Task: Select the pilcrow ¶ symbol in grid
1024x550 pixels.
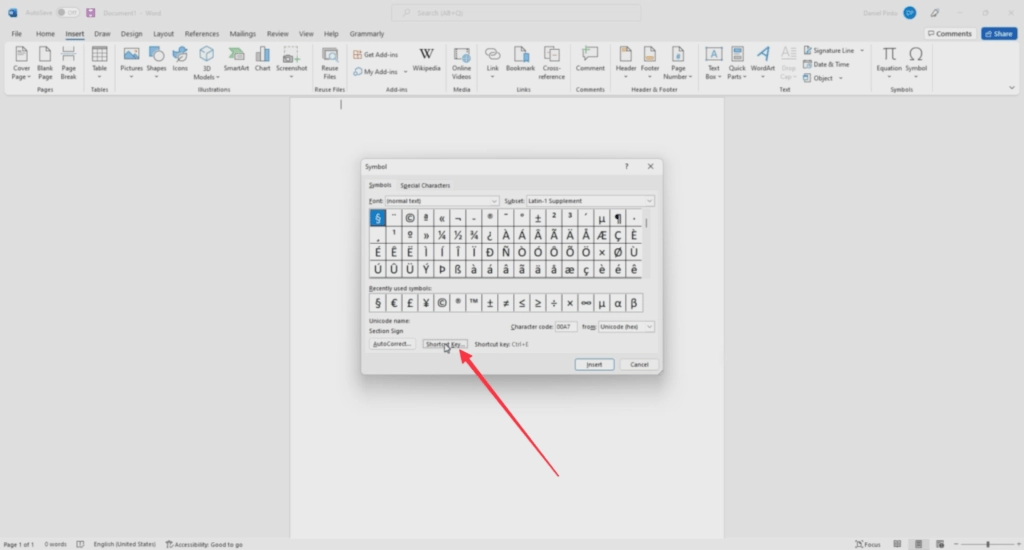Action: click(618, 218)
